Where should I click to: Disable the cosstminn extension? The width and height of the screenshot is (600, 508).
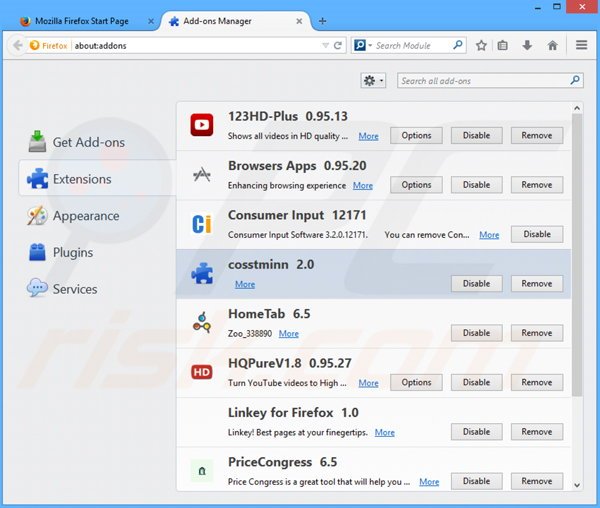point(476,283)
